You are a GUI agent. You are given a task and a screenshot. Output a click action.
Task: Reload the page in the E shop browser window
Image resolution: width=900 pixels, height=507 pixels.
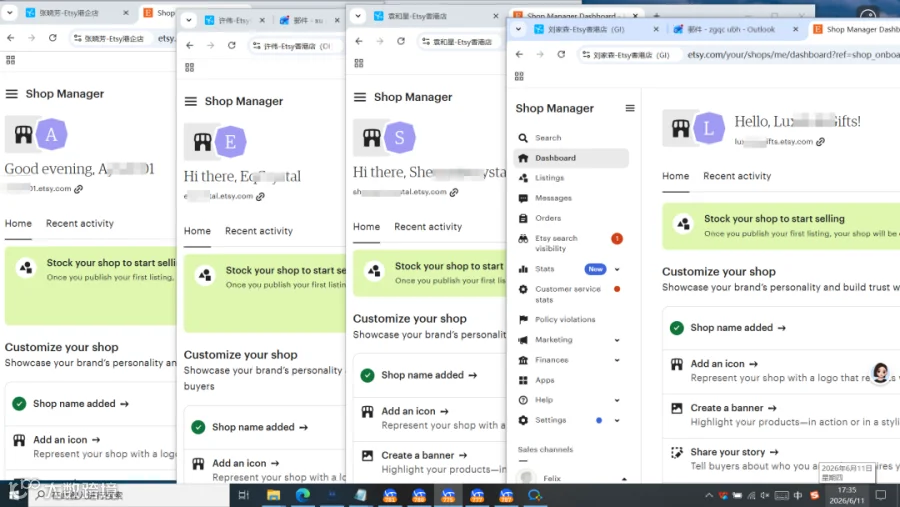click(232, 45)
